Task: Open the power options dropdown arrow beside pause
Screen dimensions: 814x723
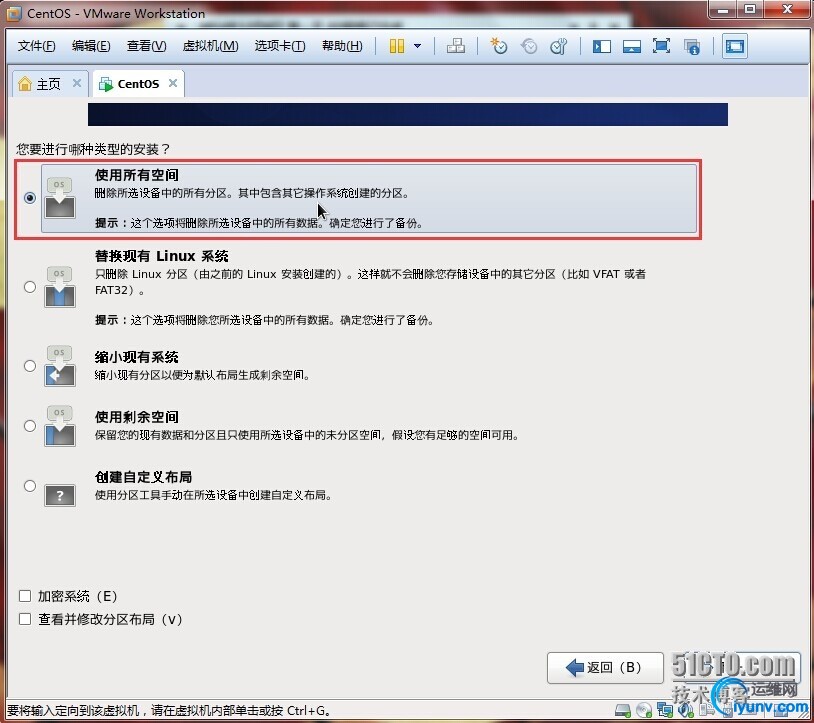Action: click(x=417, y=46)
